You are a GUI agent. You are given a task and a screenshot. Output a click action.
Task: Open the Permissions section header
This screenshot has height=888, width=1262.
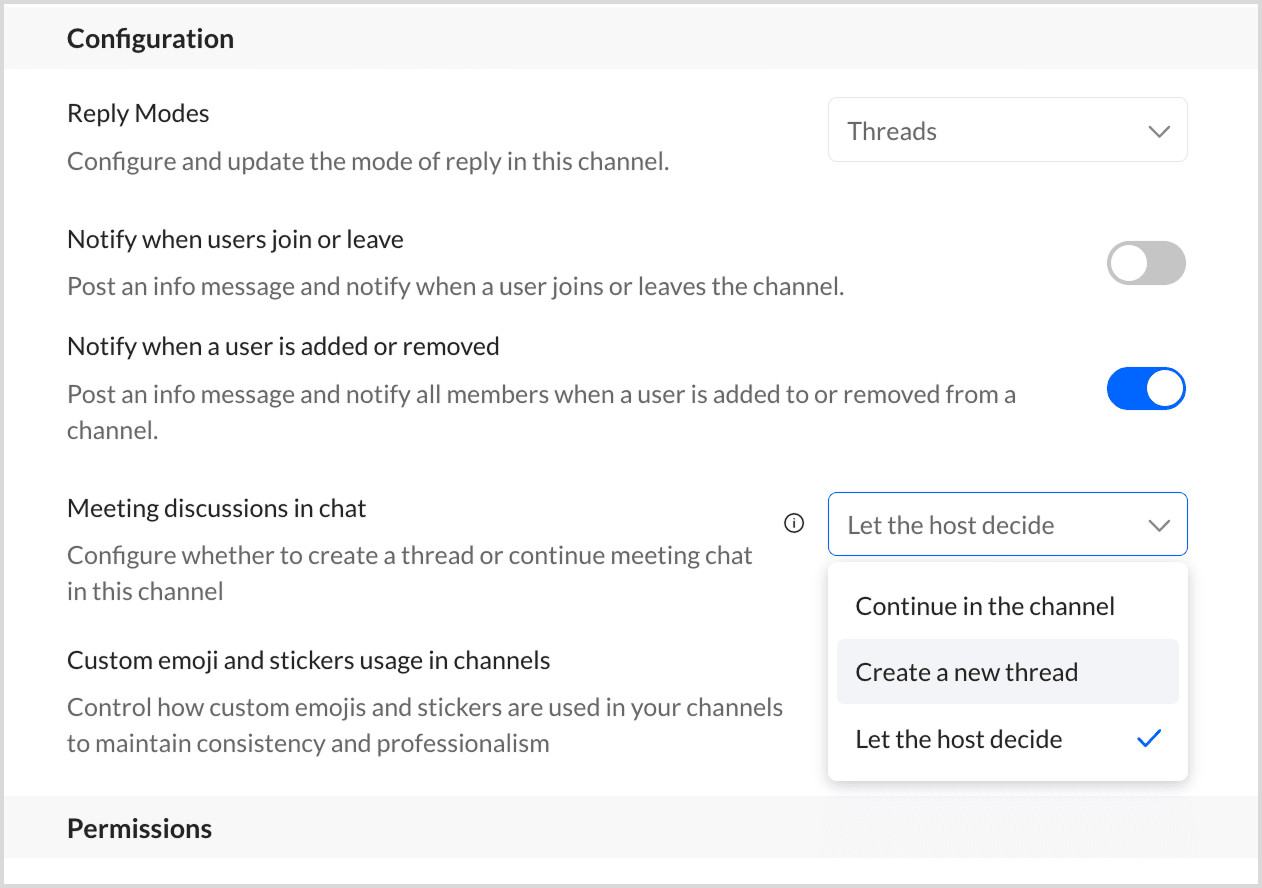[140, 828]
